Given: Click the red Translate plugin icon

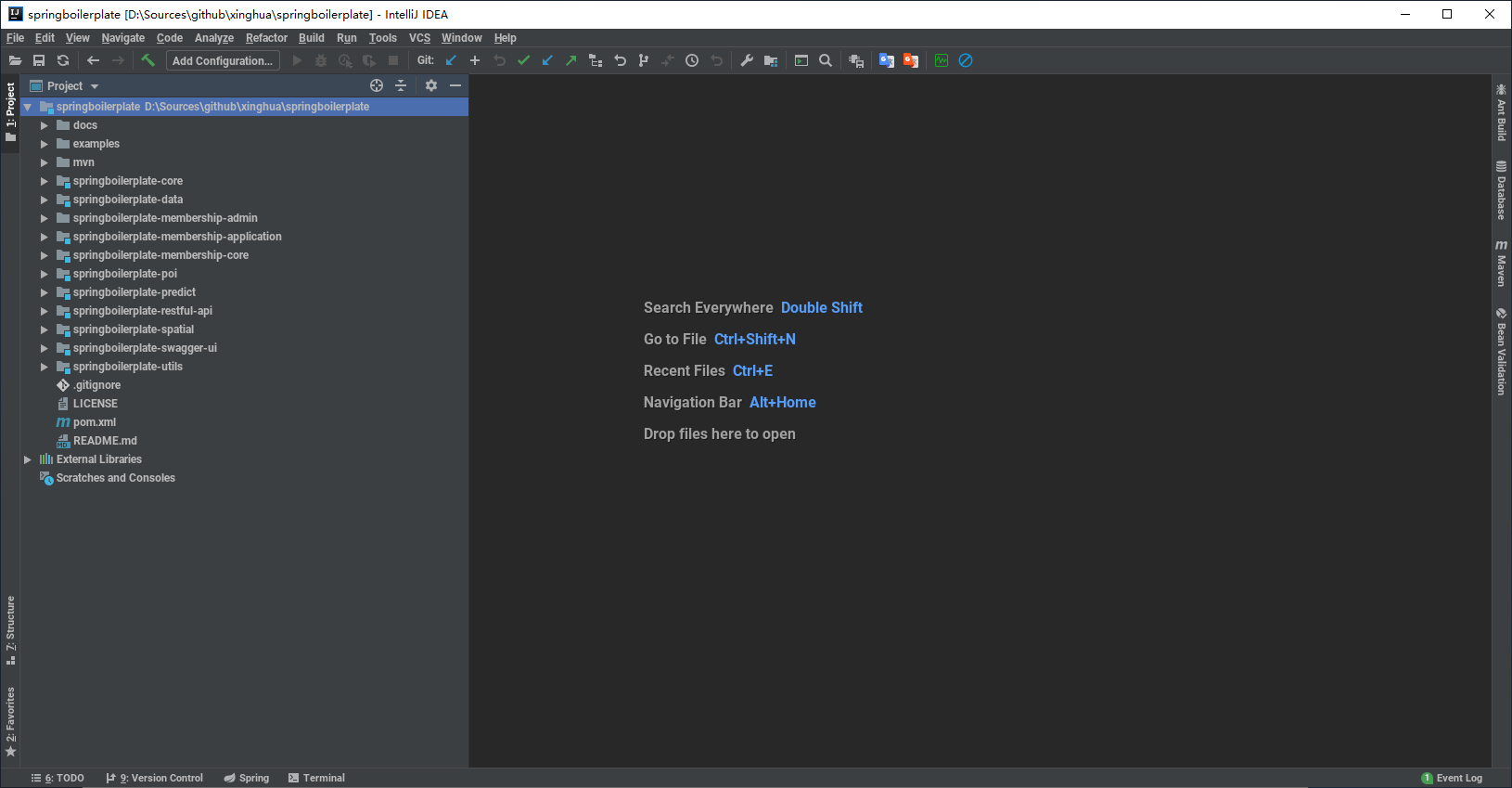Looking at the screenshot, I should tap(911, 60).
